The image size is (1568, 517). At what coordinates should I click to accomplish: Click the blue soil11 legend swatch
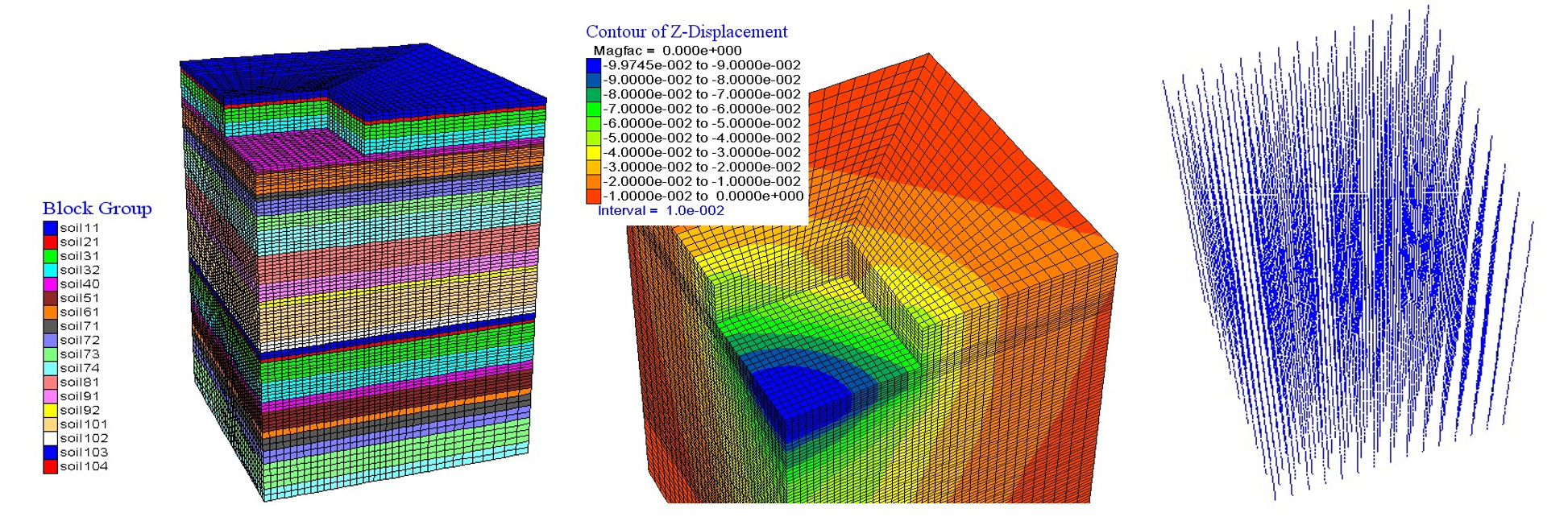point(50,228)
